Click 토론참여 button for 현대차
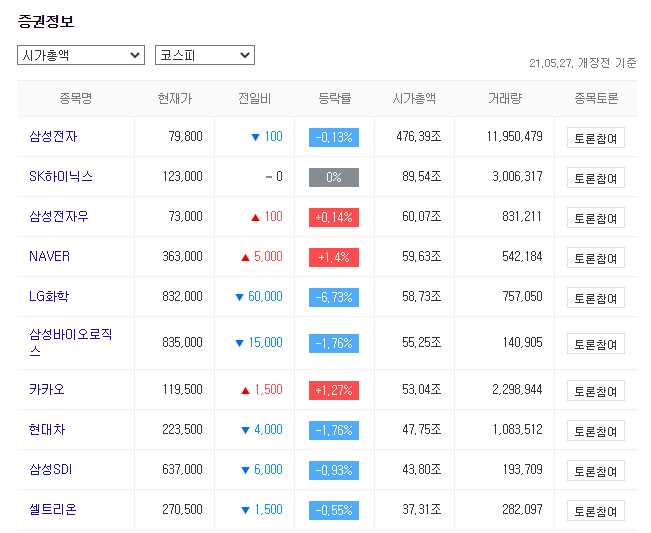Image resolution: width=651 pixels, height=533 pixels. point(596,430)
